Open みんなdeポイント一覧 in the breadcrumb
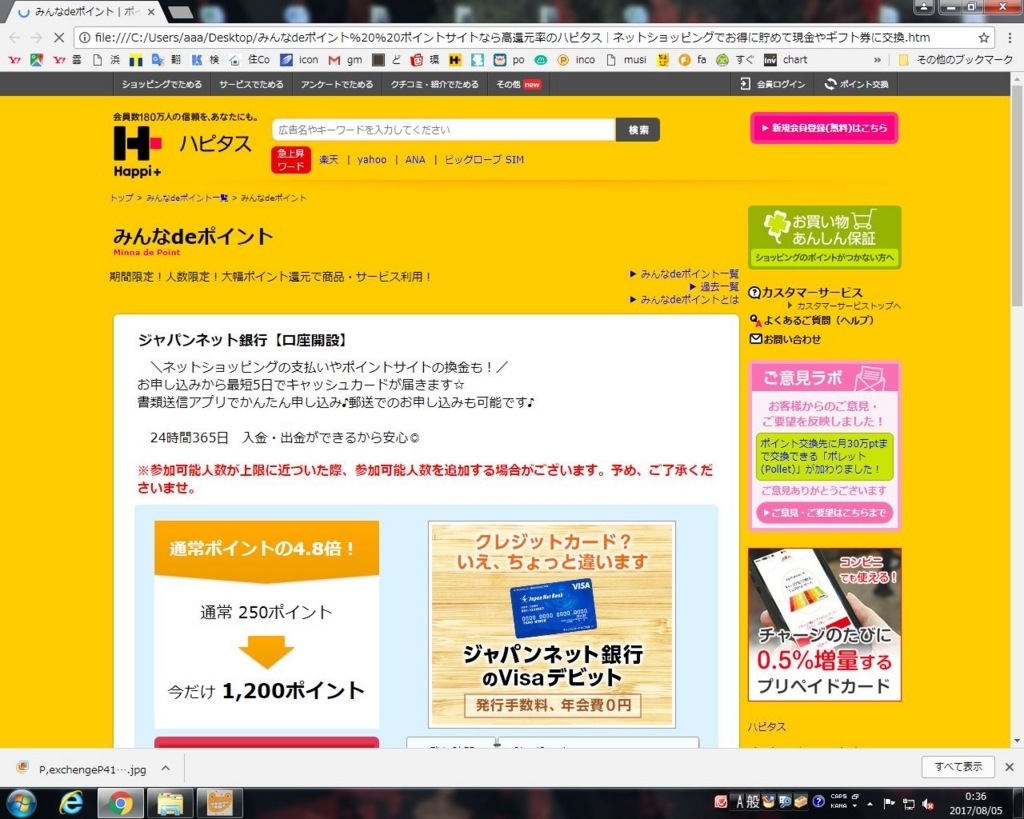1024x819 pixels. point(187,198)
